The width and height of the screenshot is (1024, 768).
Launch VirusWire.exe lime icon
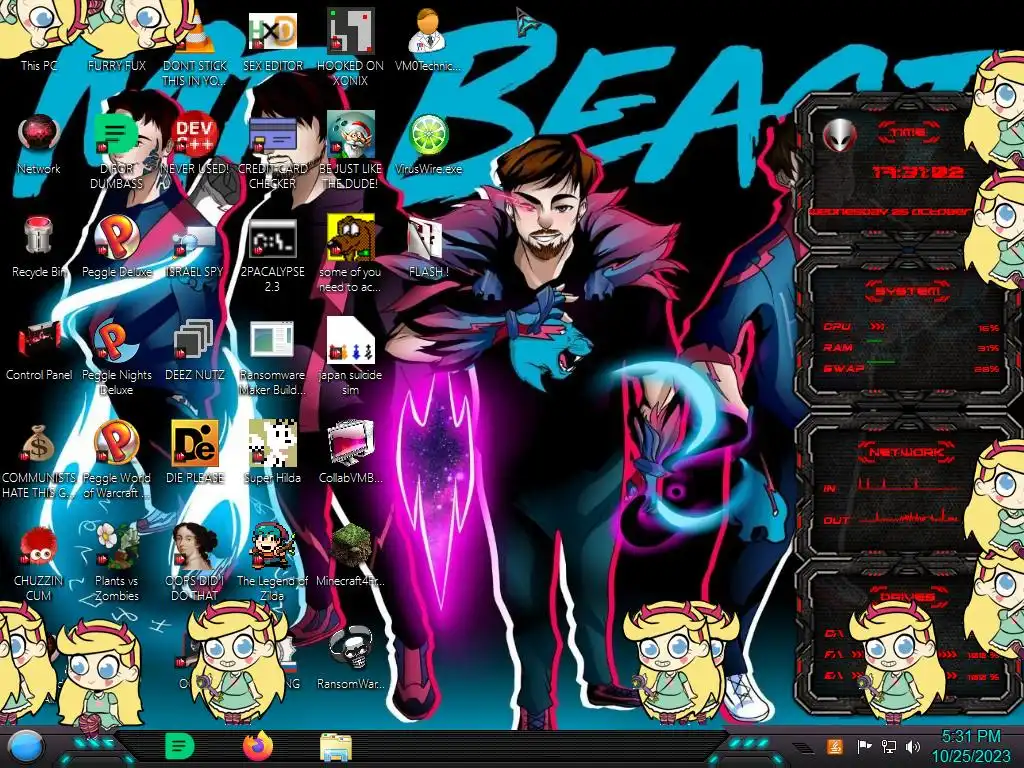pyautogui.click(x=428, y=144)
